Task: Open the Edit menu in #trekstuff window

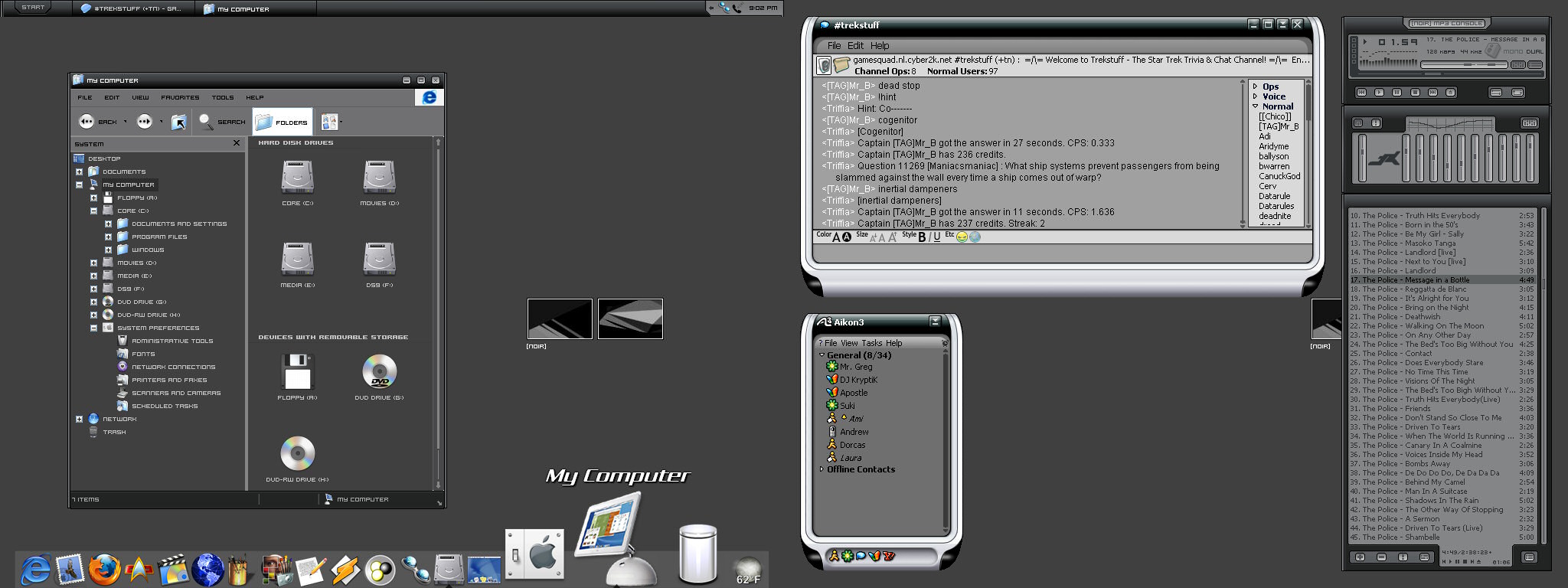Action: (855, 46)
